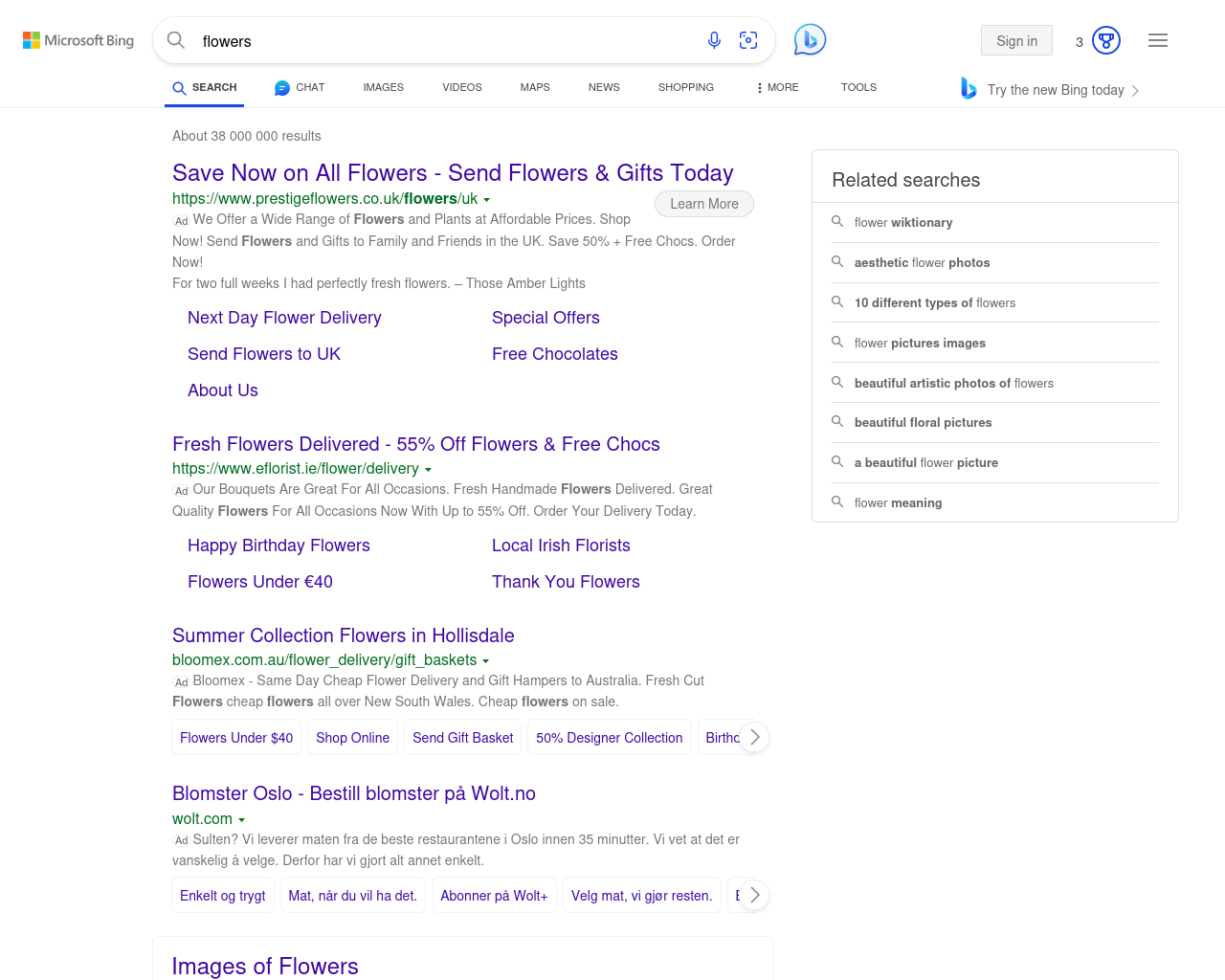
Task: Switch to the VIDEOS tab
Action: click(462, 87)
